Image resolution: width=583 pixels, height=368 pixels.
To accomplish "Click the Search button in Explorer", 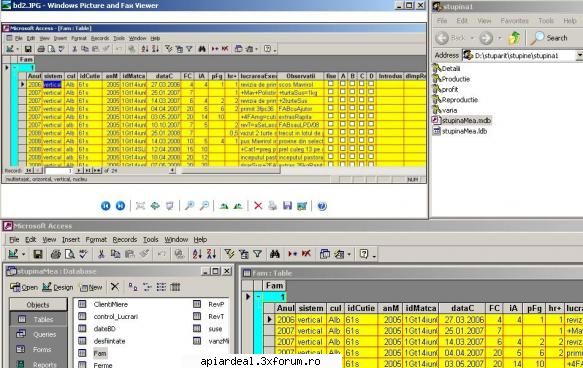I will tap(549, 38).
